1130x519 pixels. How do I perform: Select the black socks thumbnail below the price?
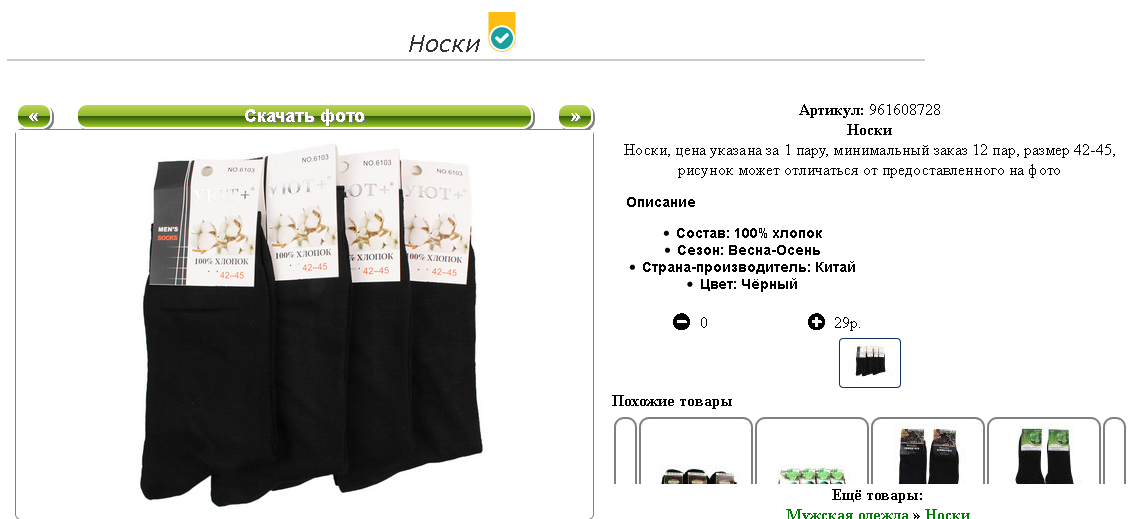click(x=870, y=363)
